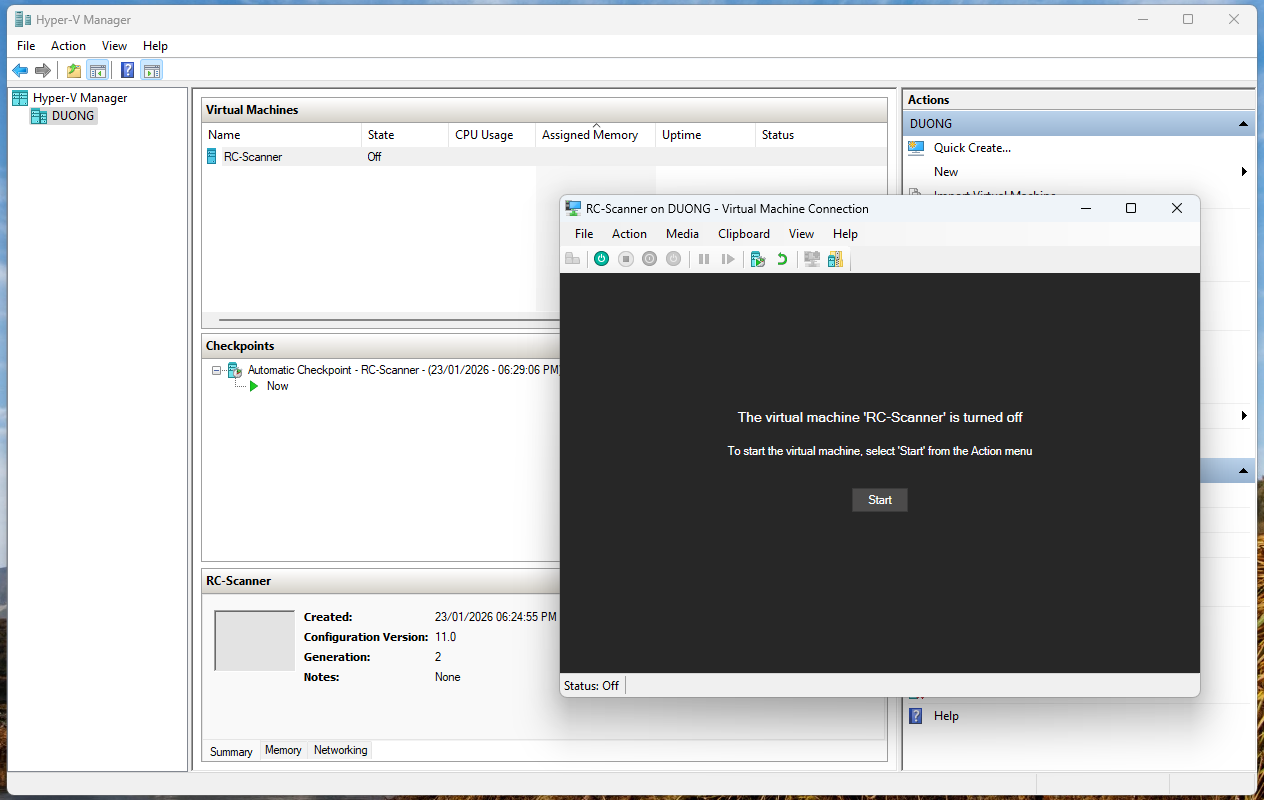Switch to the Networking tab

pyautogui.click(x=340, y=750)
